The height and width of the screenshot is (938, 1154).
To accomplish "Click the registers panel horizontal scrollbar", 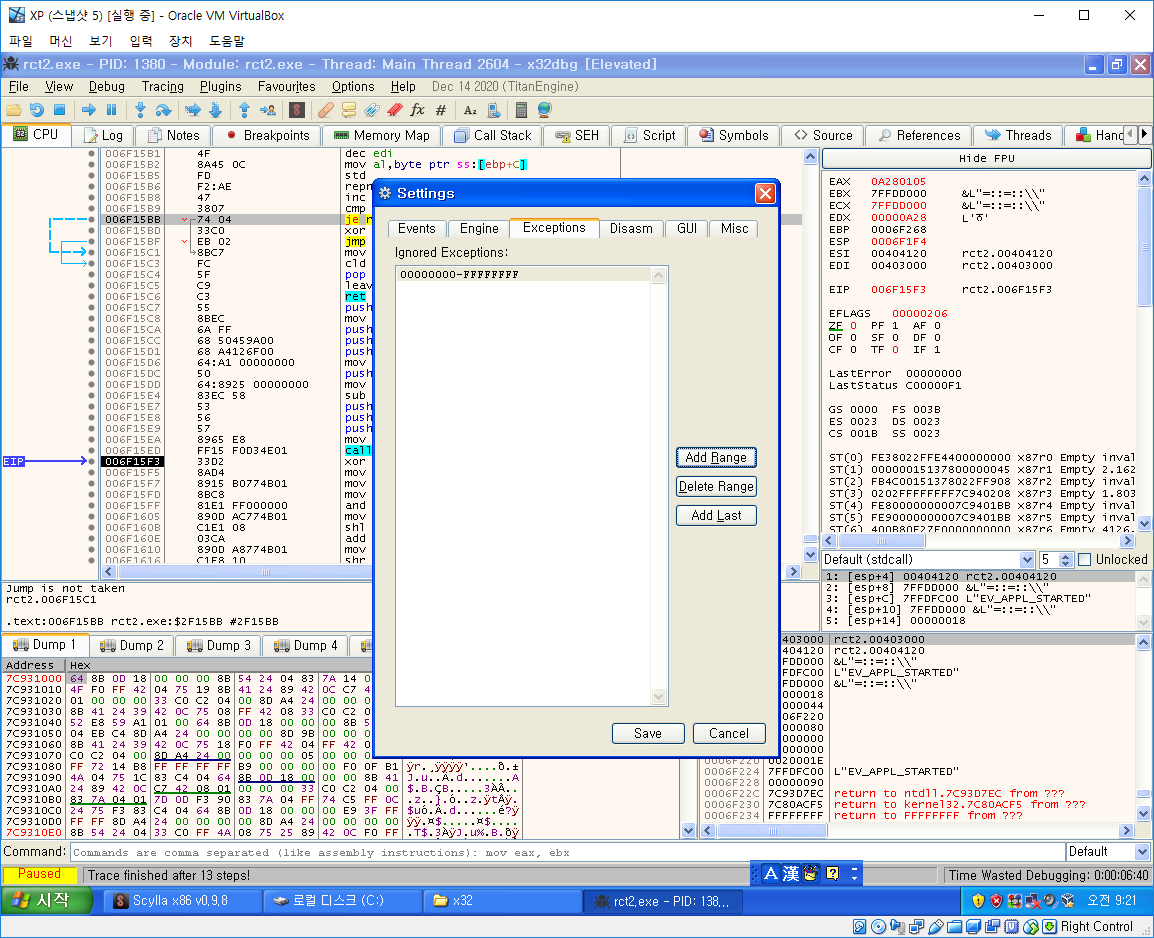I will 979,541.
